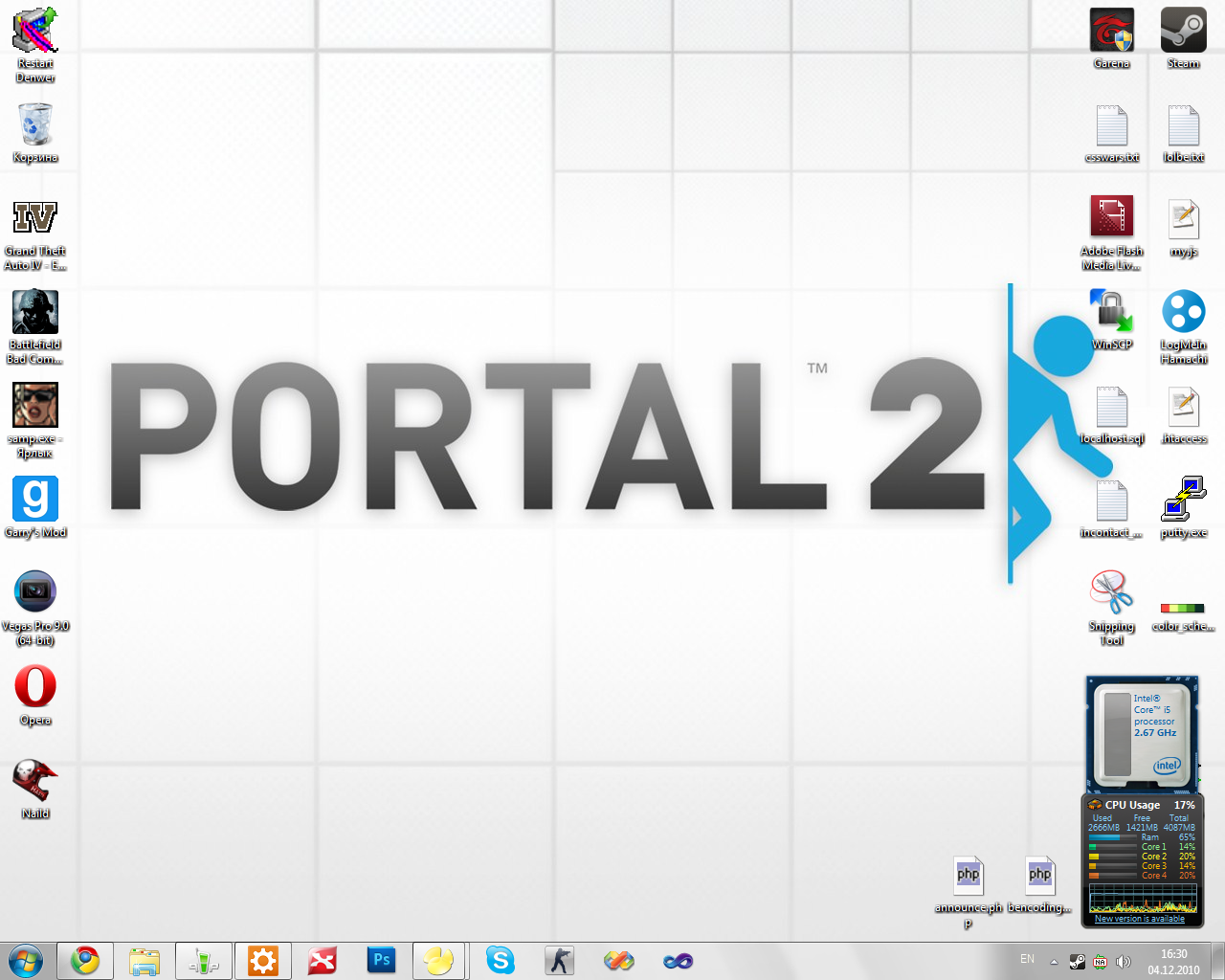This screenshot has height=980, width=1225.
Task: Click the Steam tray icon
Action: [1078, 962]
